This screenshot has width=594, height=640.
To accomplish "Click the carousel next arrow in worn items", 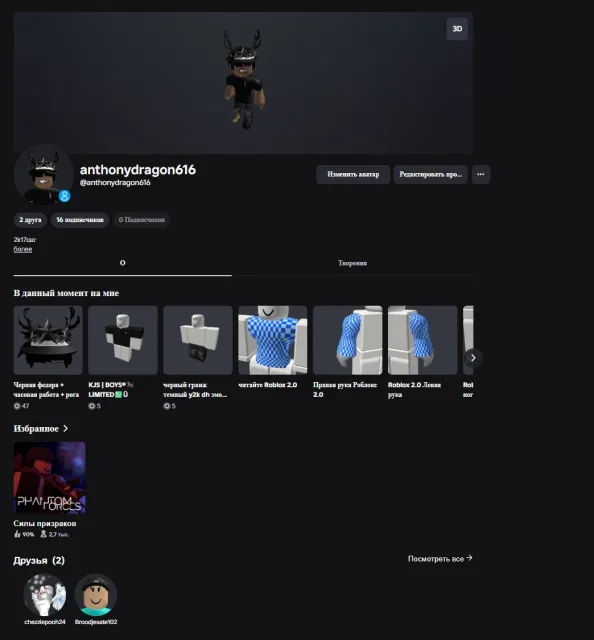I will tap(473, 358).
